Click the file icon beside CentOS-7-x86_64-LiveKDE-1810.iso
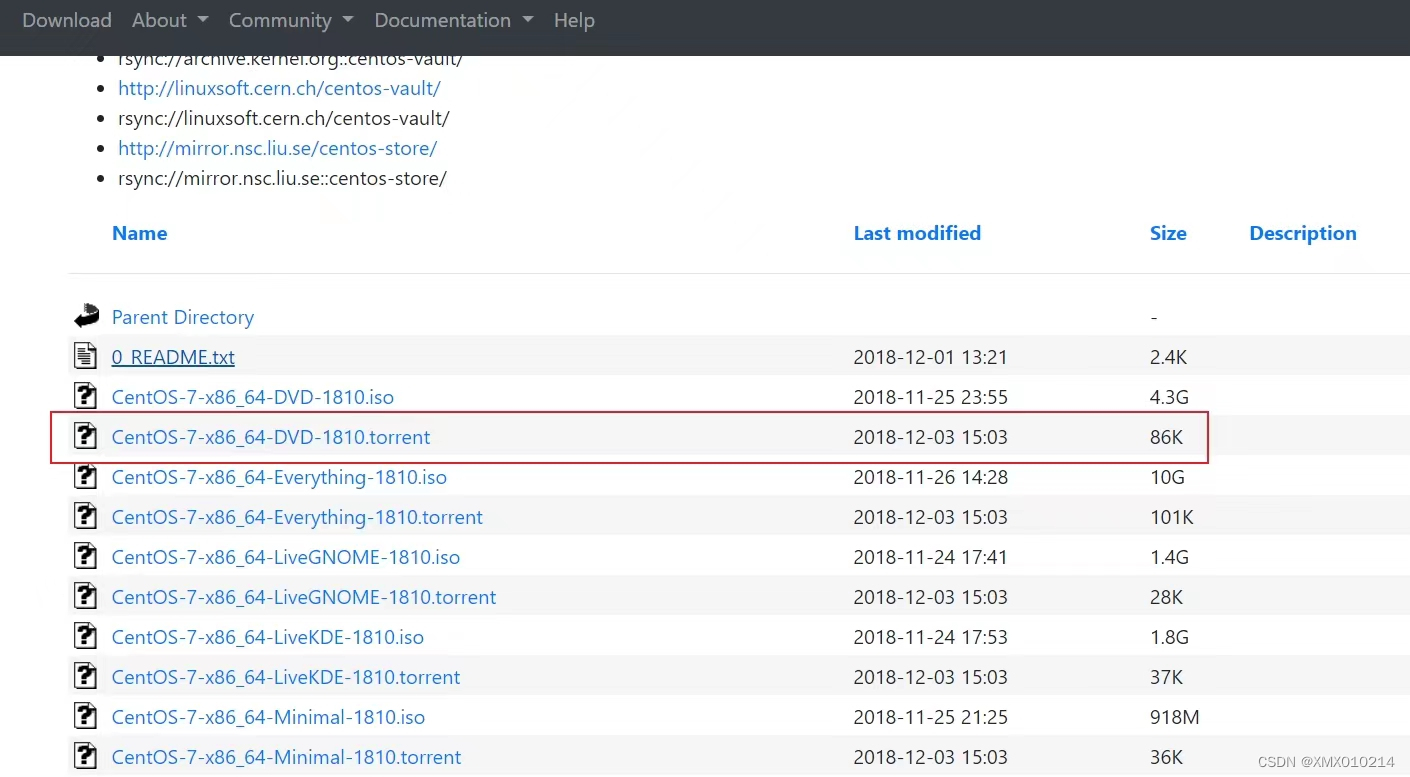 tap(85, 637)
